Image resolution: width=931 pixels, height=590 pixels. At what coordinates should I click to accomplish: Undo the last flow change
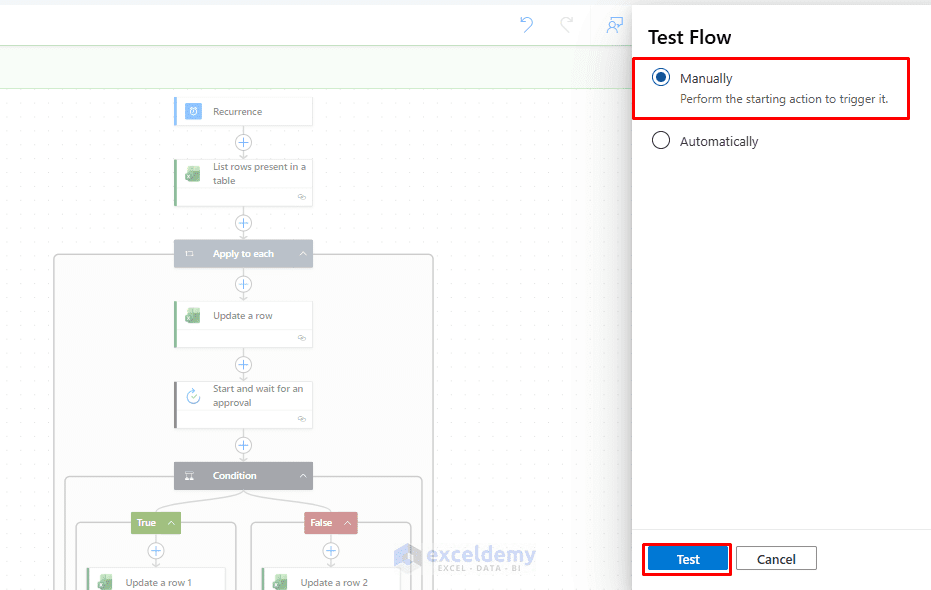(x=527, y=24)
